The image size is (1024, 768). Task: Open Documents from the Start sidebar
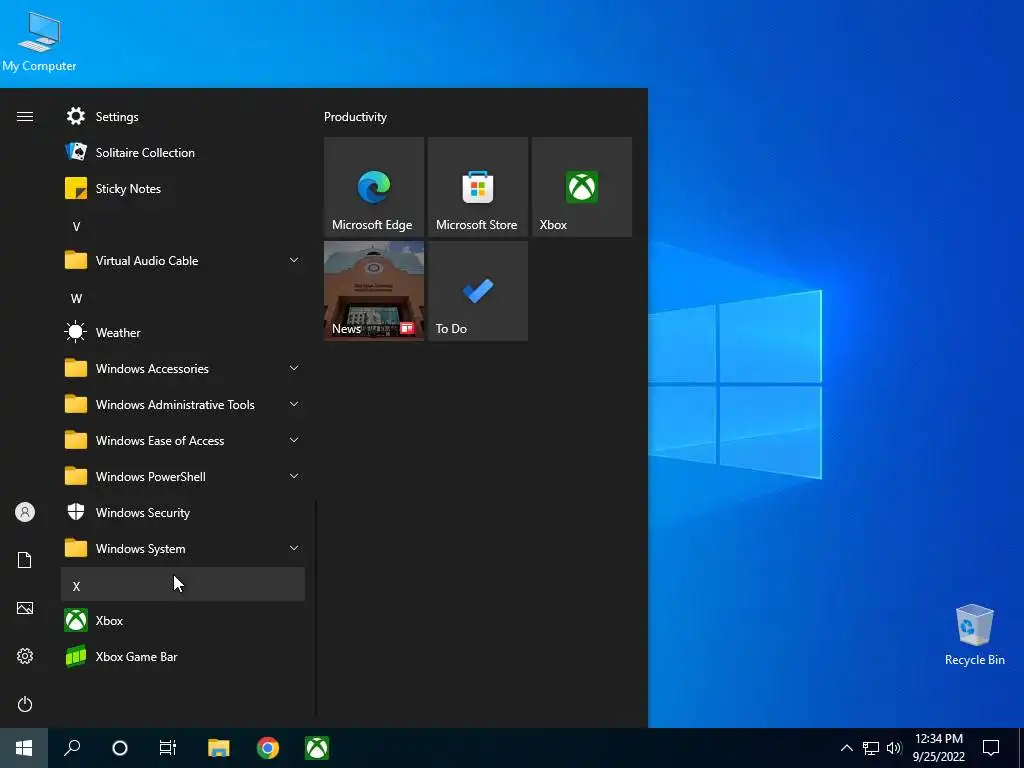(x=25, y=560)
